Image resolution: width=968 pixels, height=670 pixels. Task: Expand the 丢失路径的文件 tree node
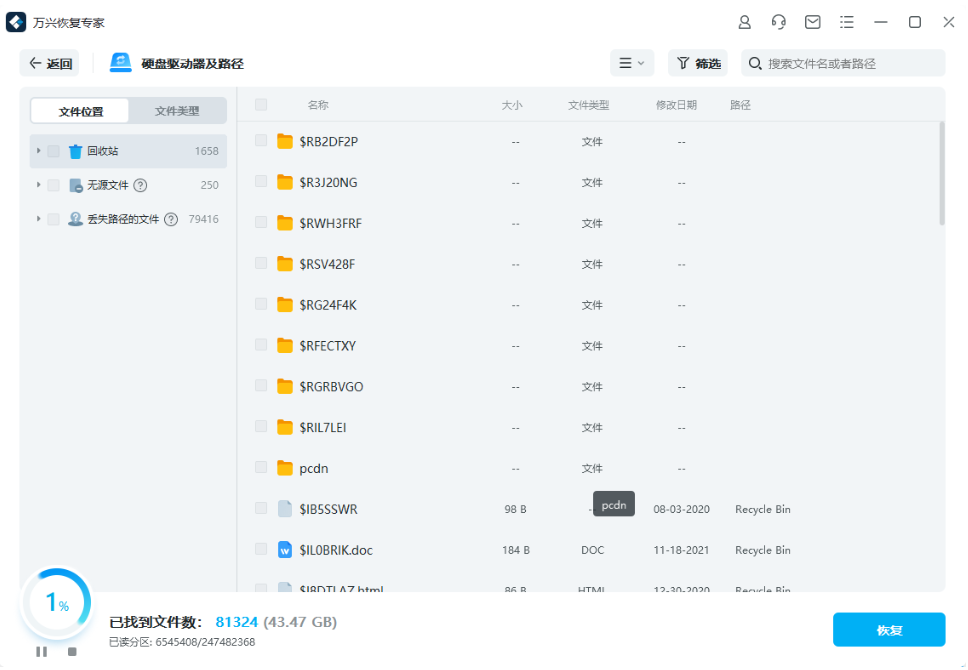(x=38, y=219)
